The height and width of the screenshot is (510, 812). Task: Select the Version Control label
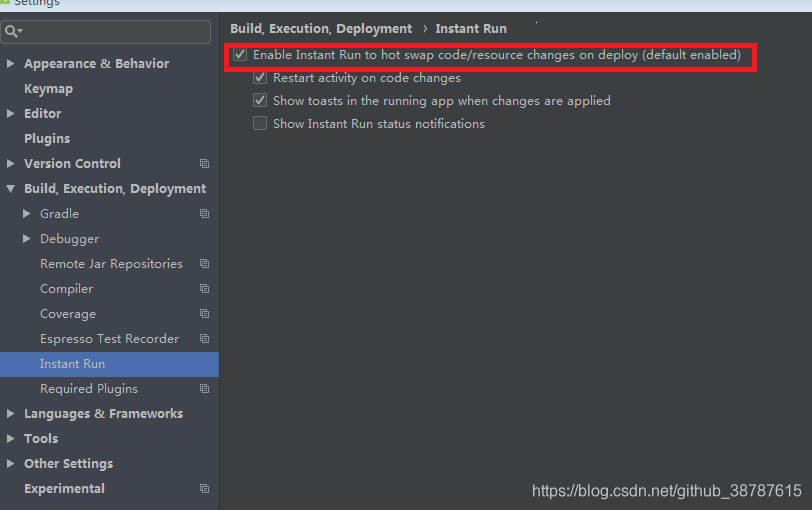click(x=72, y=164)
